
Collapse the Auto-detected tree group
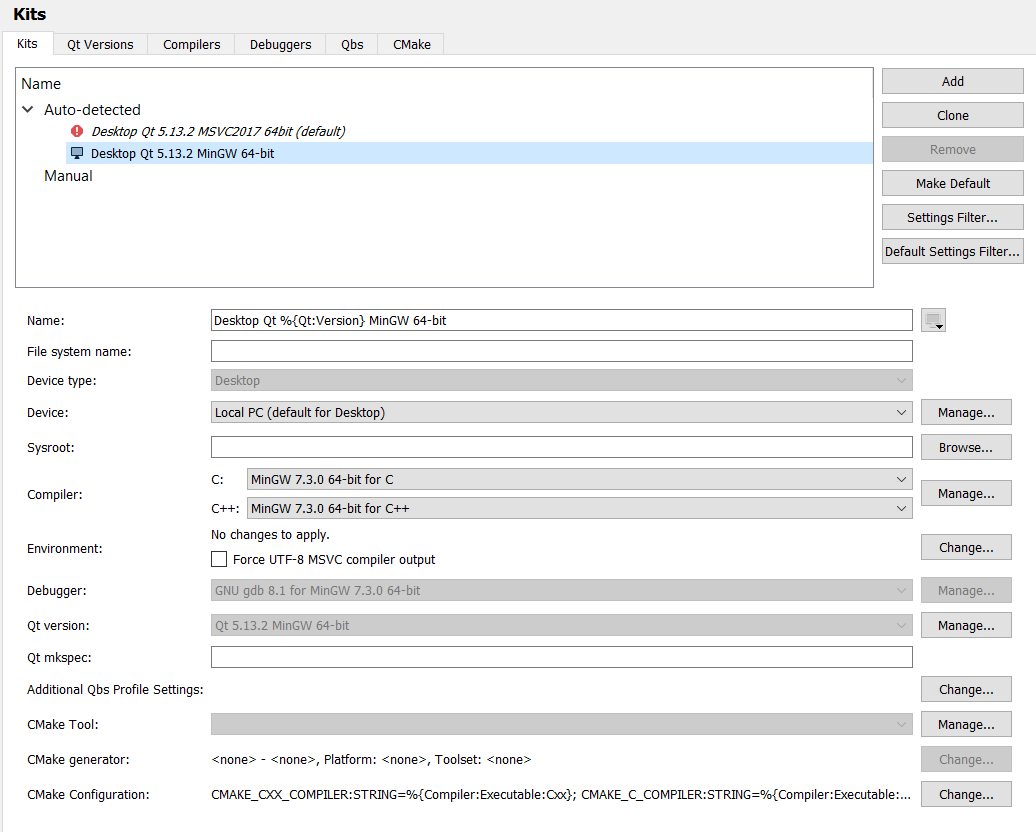pyautogui.click(x=28, y=110)
